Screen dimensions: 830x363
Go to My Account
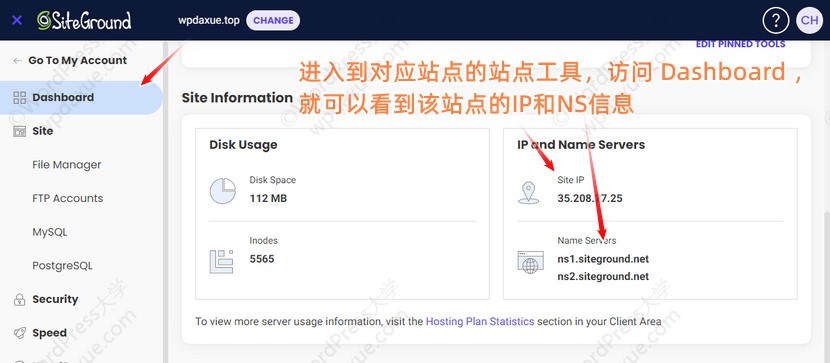[77, 60]
